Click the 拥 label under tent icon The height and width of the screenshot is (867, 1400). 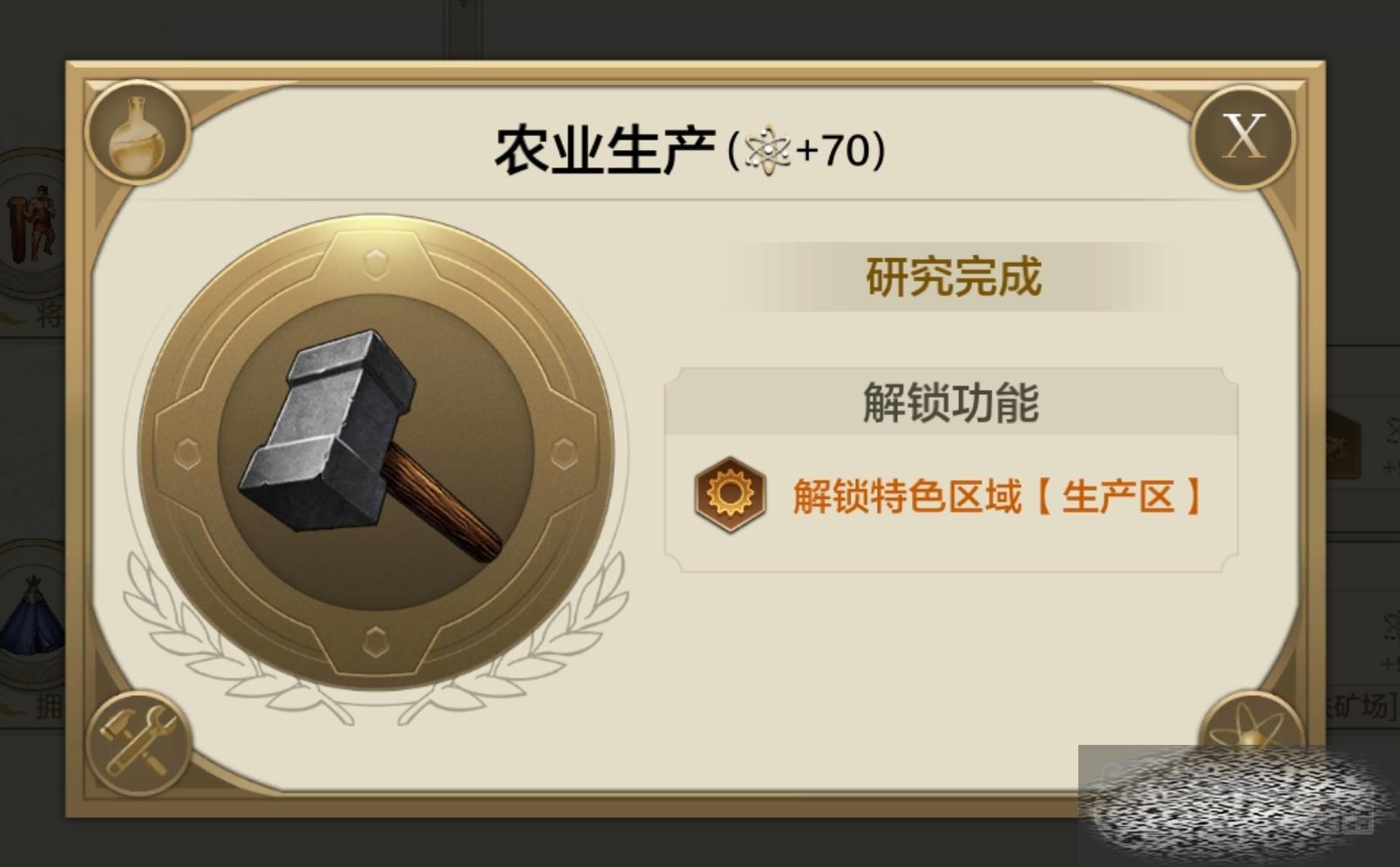[50, 706]
